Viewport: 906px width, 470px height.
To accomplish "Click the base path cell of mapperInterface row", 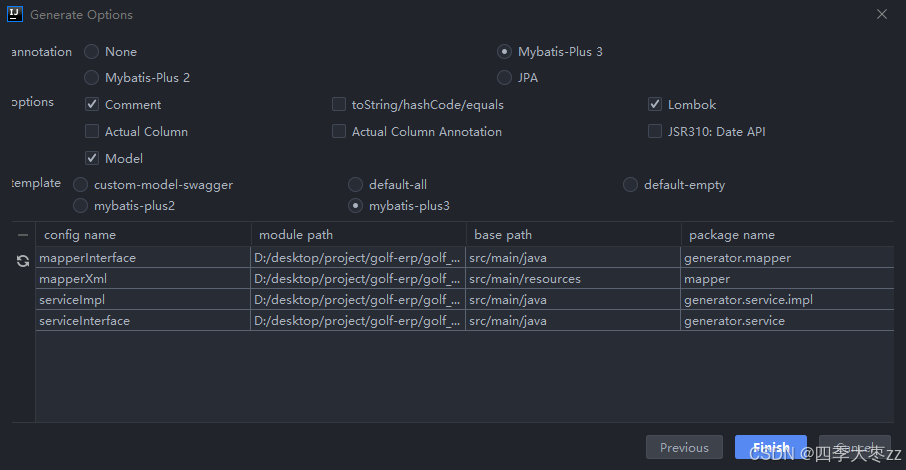I will [x=573, y=258].
